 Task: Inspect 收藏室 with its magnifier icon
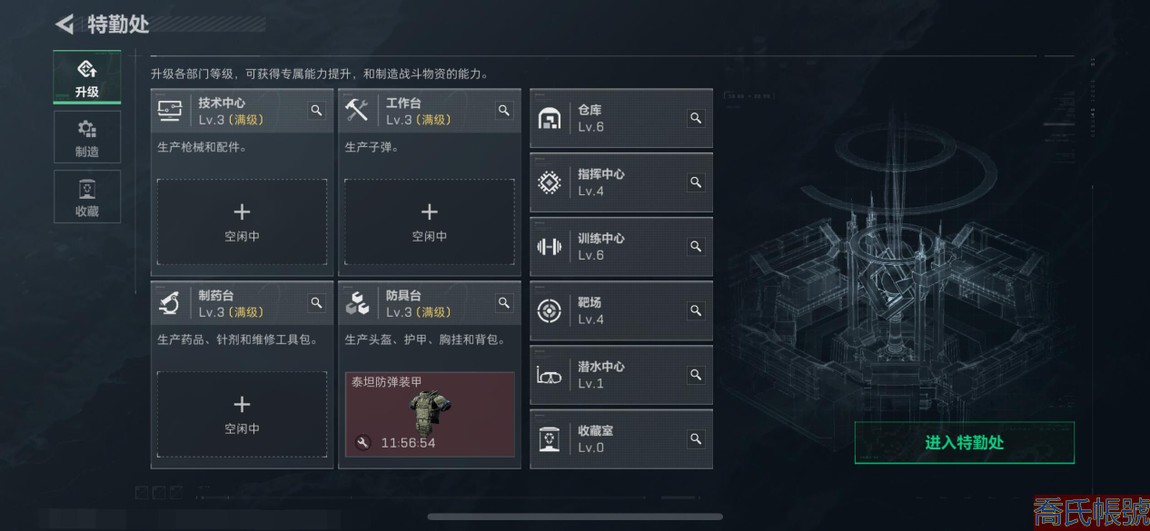point(696,439)
